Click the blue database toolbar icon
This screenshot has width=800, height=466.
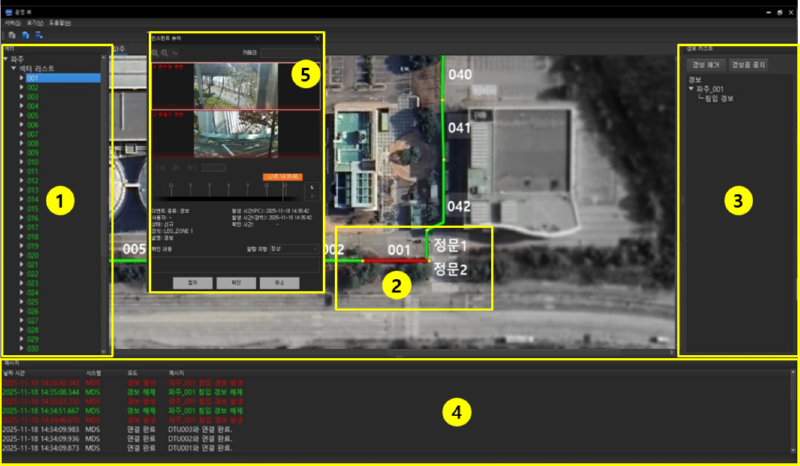(25, 35)
